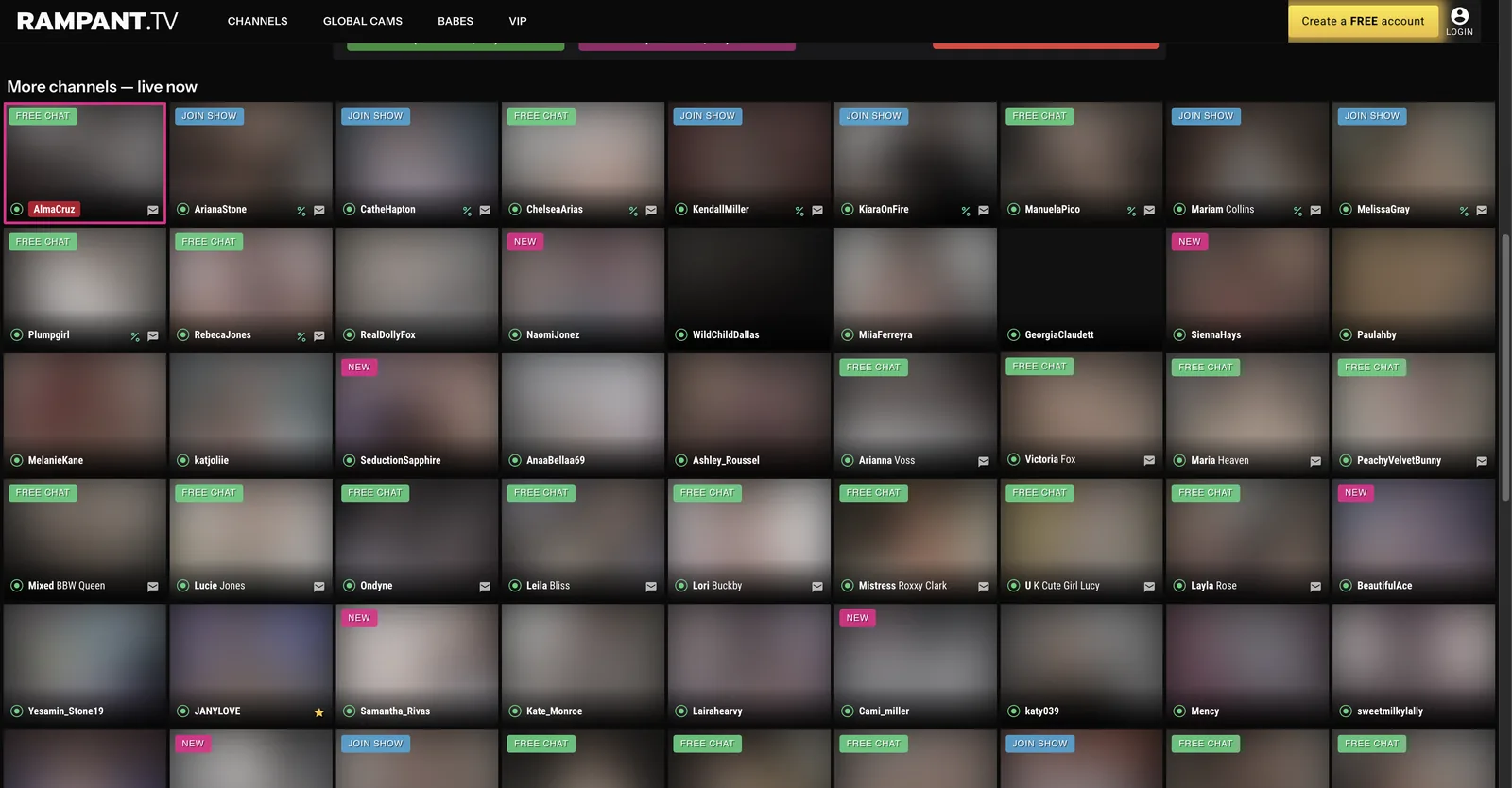Click FREE CHAT badge on Lori Buckby
This screenshot has height=788, width=1512.
pyautogui.click(x=707, y=492)
